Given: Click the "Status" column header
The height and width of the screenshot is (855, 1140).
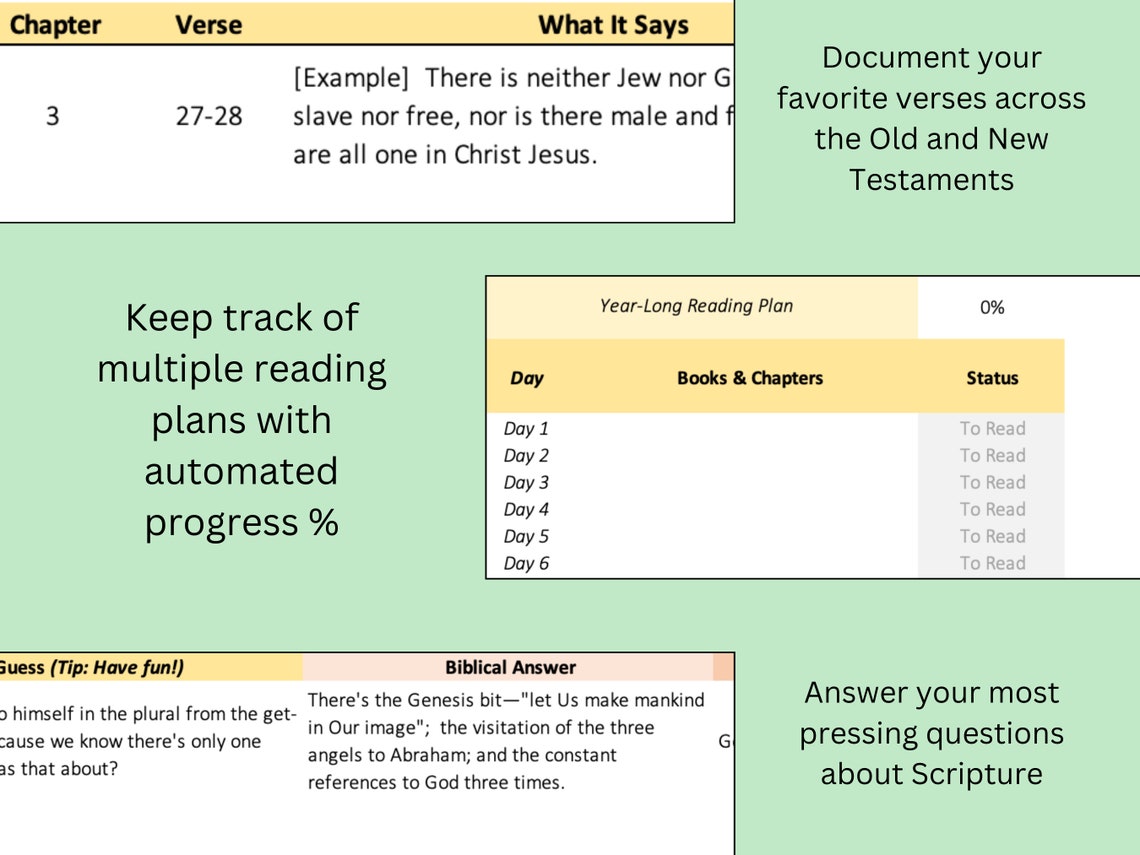Looking at the screenshot, I should [x=992, y=378].
